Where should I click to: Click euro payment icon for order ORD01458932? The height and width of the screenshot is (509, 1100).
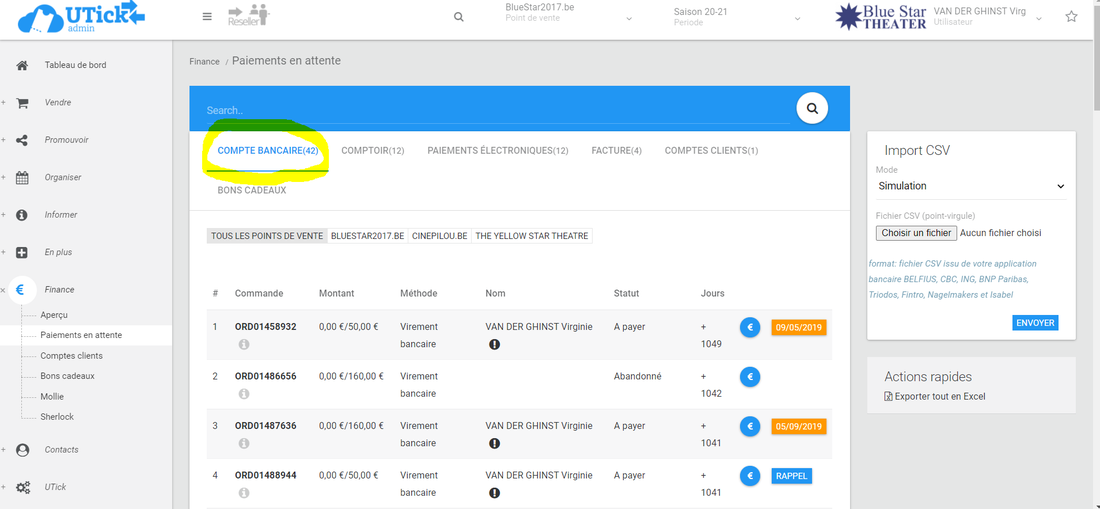click(750, 327)
